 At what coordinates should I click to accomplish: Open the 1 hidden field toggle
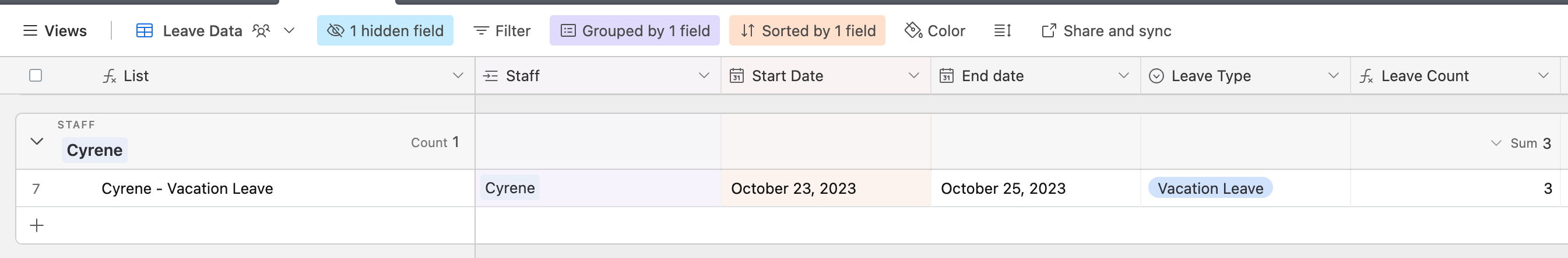coord(385,30)
